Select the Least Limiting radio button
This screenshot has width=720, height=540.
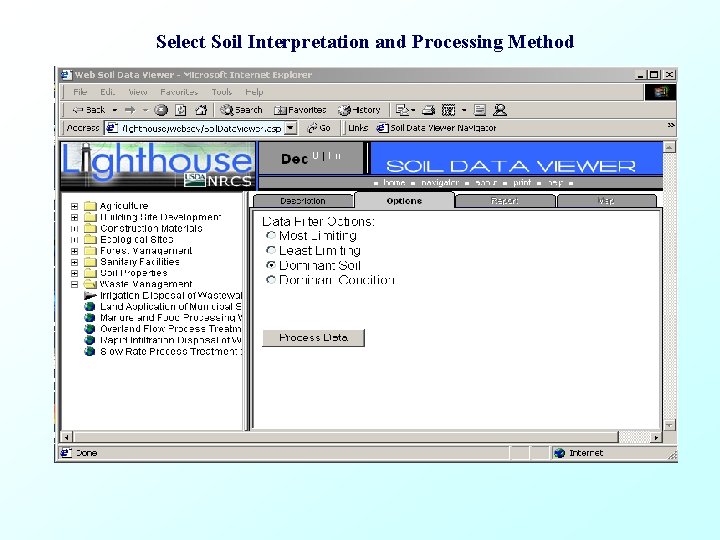coord(271,250)
